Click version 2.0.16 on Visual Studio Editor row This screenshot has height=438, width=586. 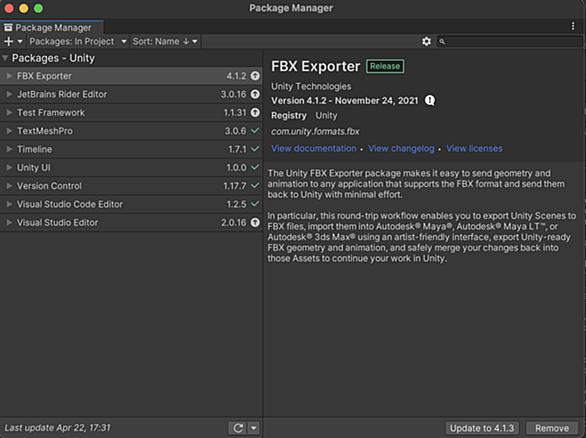[234, 222]
